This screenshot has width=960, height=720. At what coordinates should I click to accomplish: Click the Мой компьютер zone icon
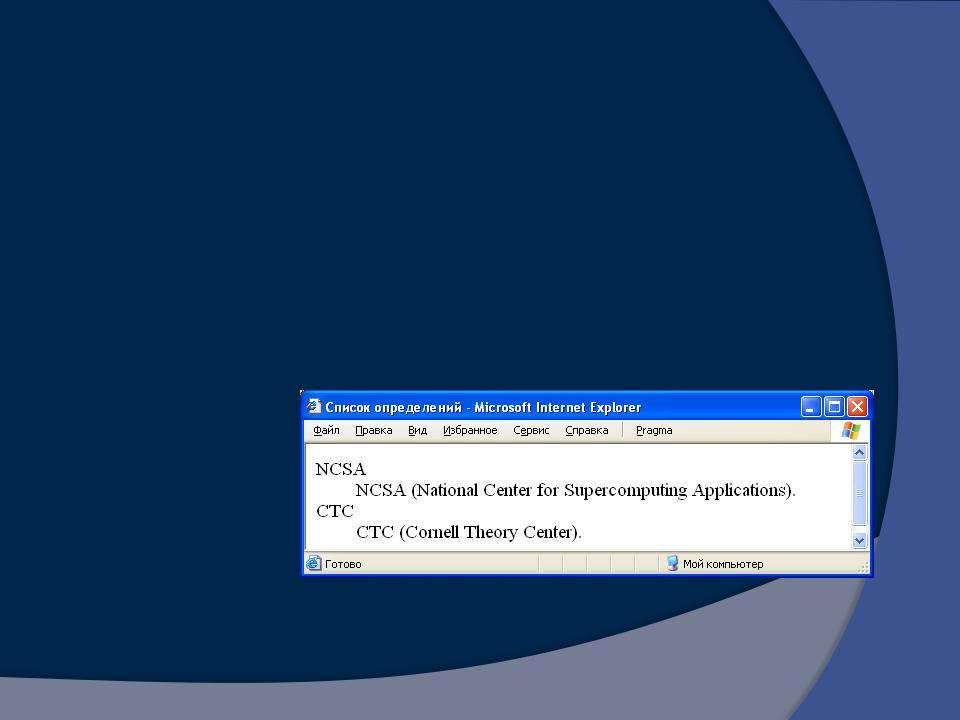point(672,563)
